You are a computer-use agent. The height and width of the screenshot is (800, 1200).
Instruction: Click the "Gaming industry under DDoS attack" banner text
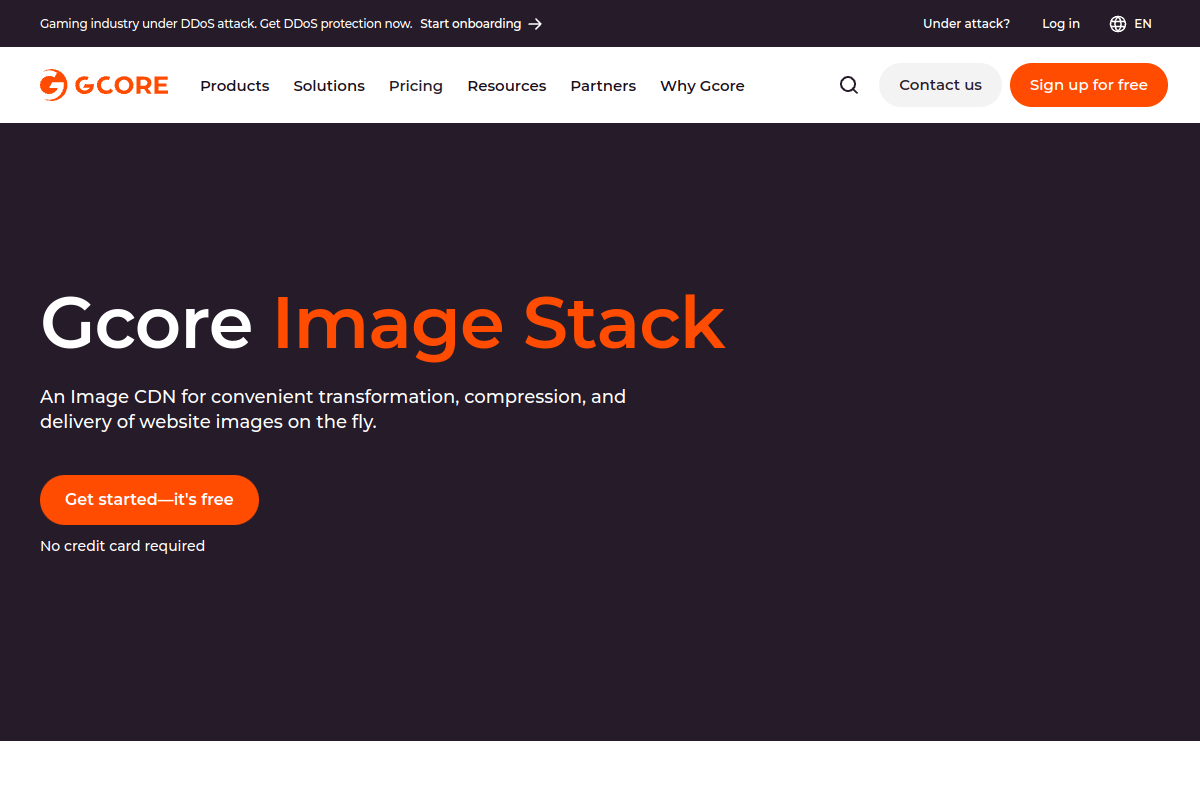click(226, 24)
